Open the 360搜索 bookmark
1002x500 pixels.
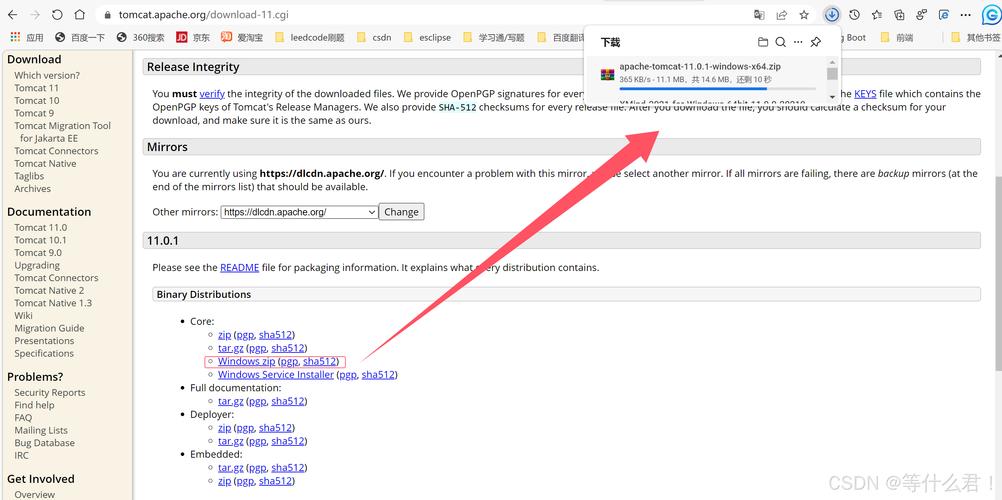(x=141, y=37)
